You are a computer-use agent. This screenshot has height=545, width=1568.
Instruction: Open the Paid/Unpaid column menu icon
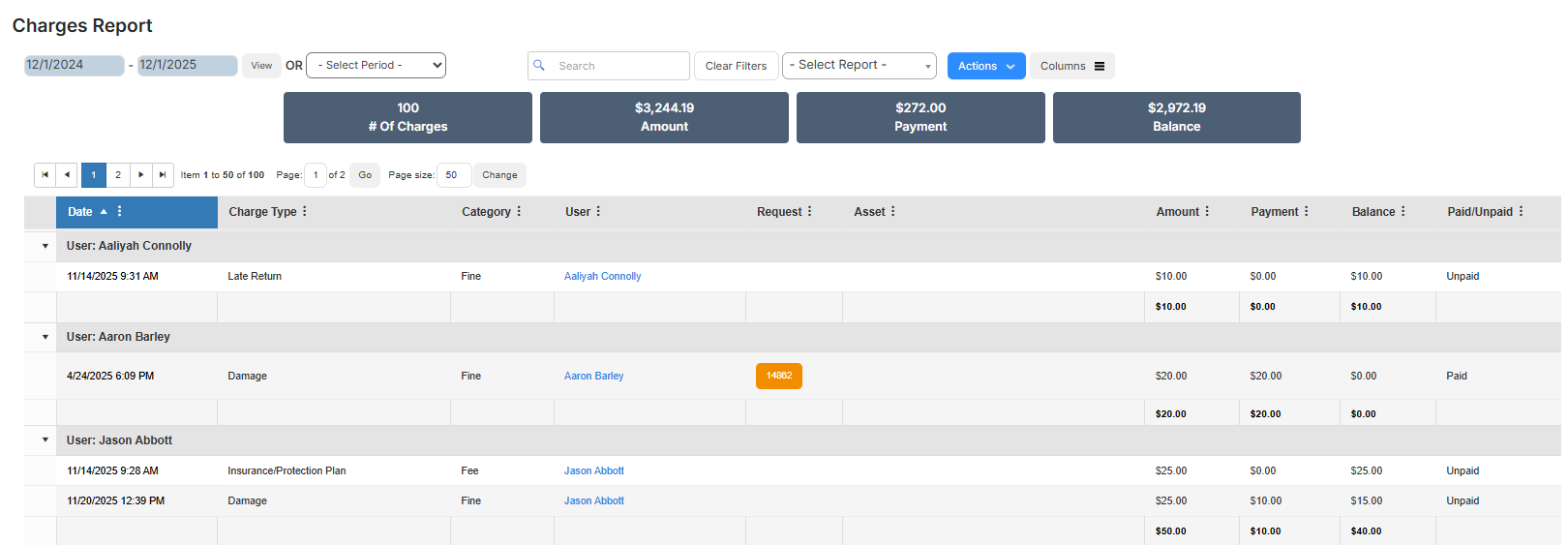1521,211
